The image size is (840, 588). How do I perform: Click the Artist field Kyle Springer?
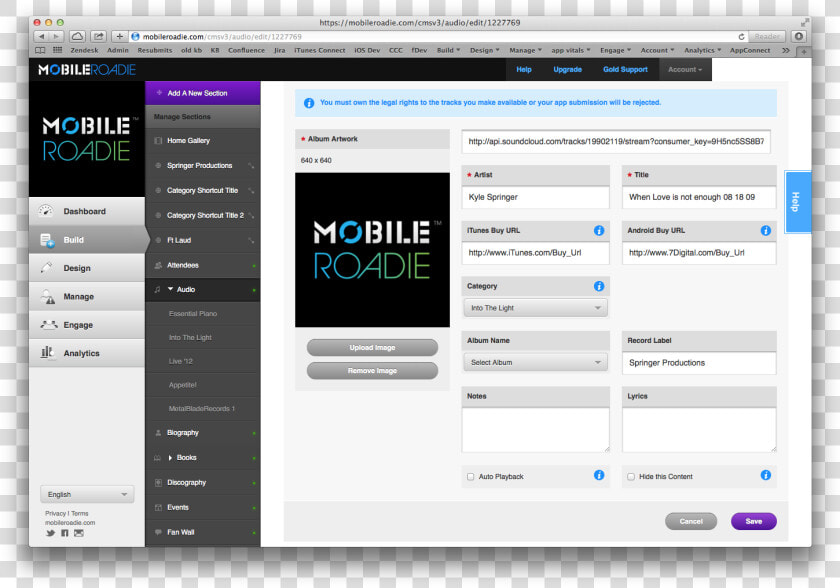pyautogui.click(x=536, y=197)
